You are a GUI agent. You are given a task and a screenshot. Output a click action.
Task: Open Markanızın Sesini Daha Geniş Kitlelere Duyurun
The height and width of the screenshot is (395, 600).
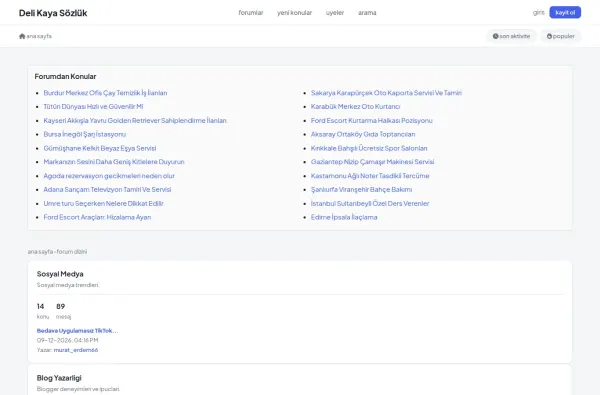coord(114,162)
